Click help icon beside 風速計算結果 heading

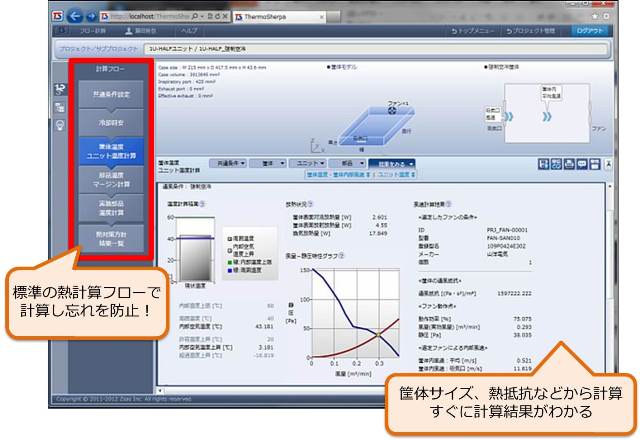[x=449, y=204]
